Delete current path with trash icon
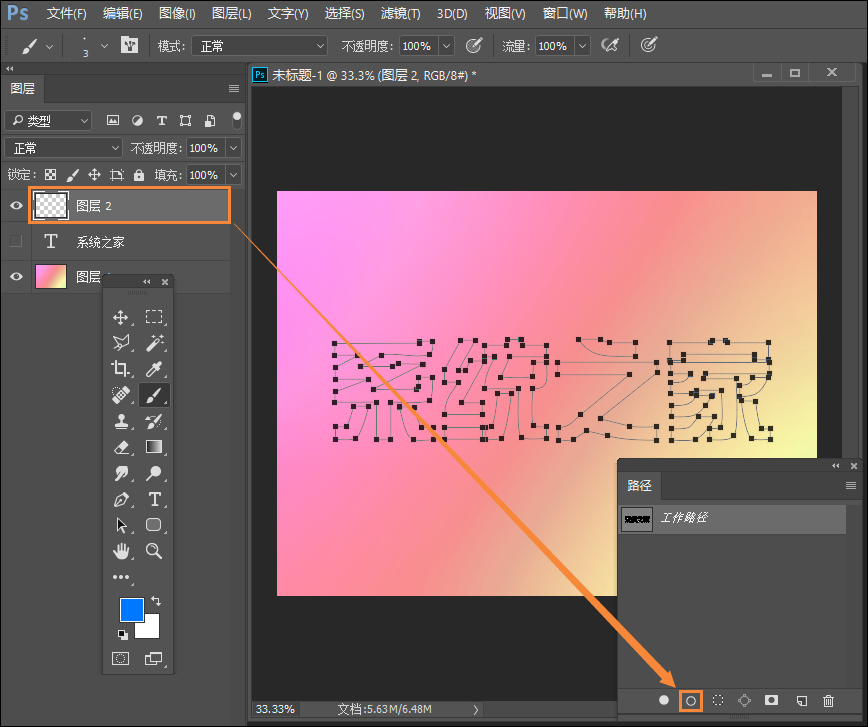 coord(828,701)
